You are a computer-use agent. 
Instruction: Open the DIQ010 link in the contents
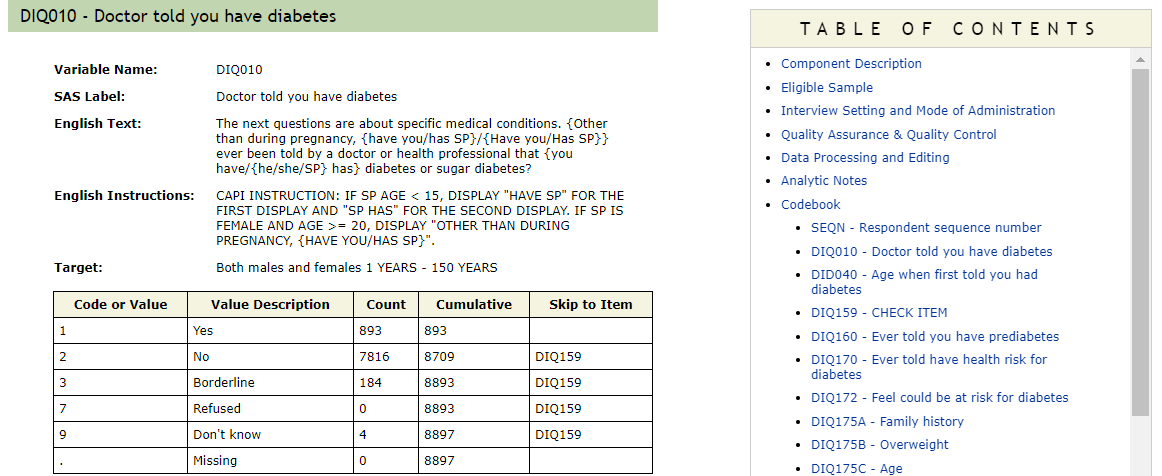pos(931,252)
